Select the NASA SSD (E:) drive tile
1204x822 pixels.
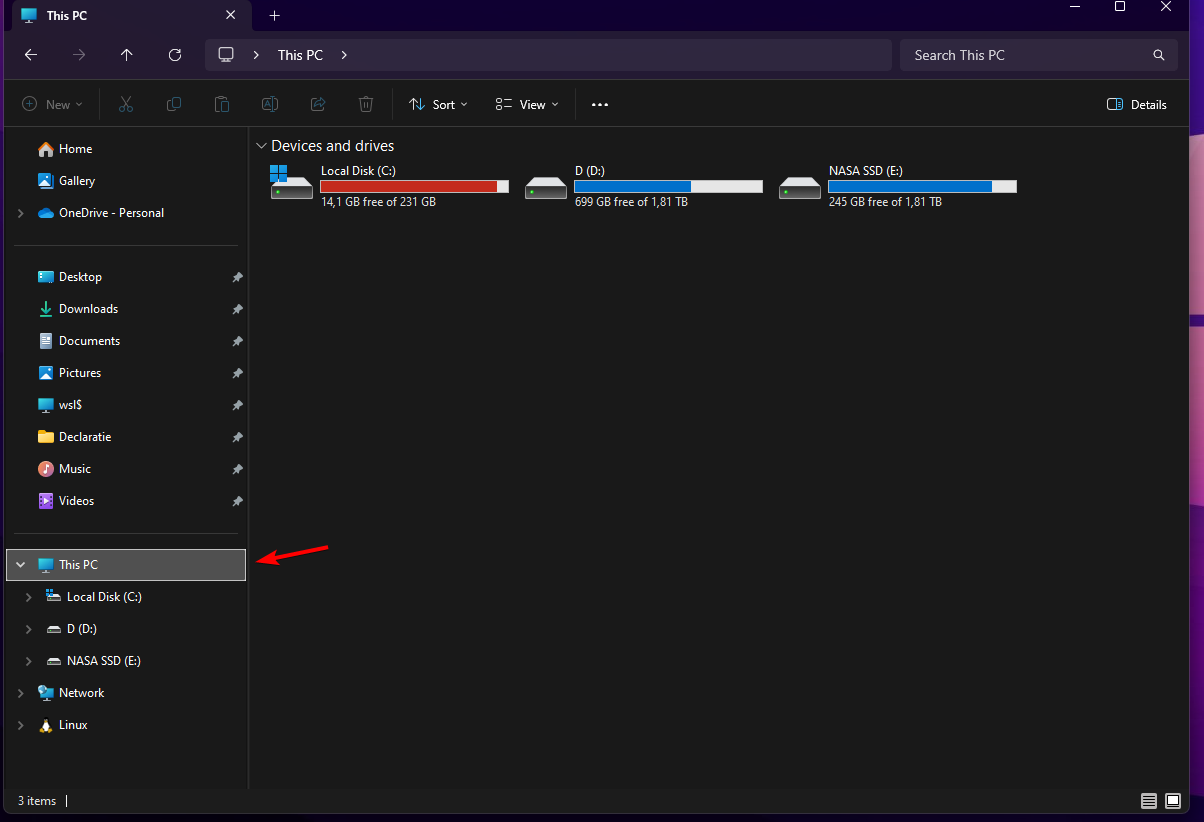pos(897,186)
